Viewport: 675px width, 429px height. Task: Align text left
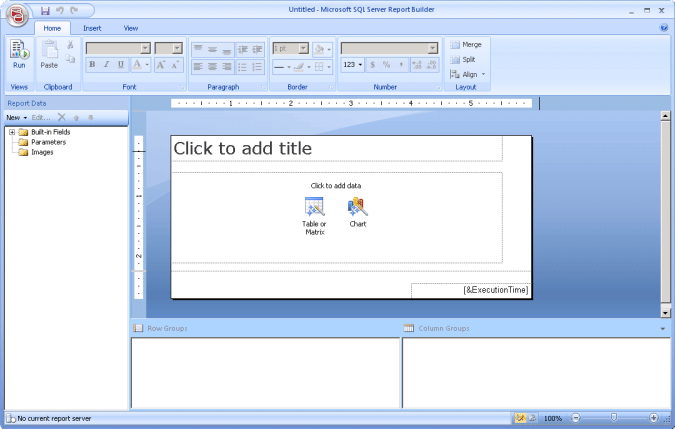[198, 67]
